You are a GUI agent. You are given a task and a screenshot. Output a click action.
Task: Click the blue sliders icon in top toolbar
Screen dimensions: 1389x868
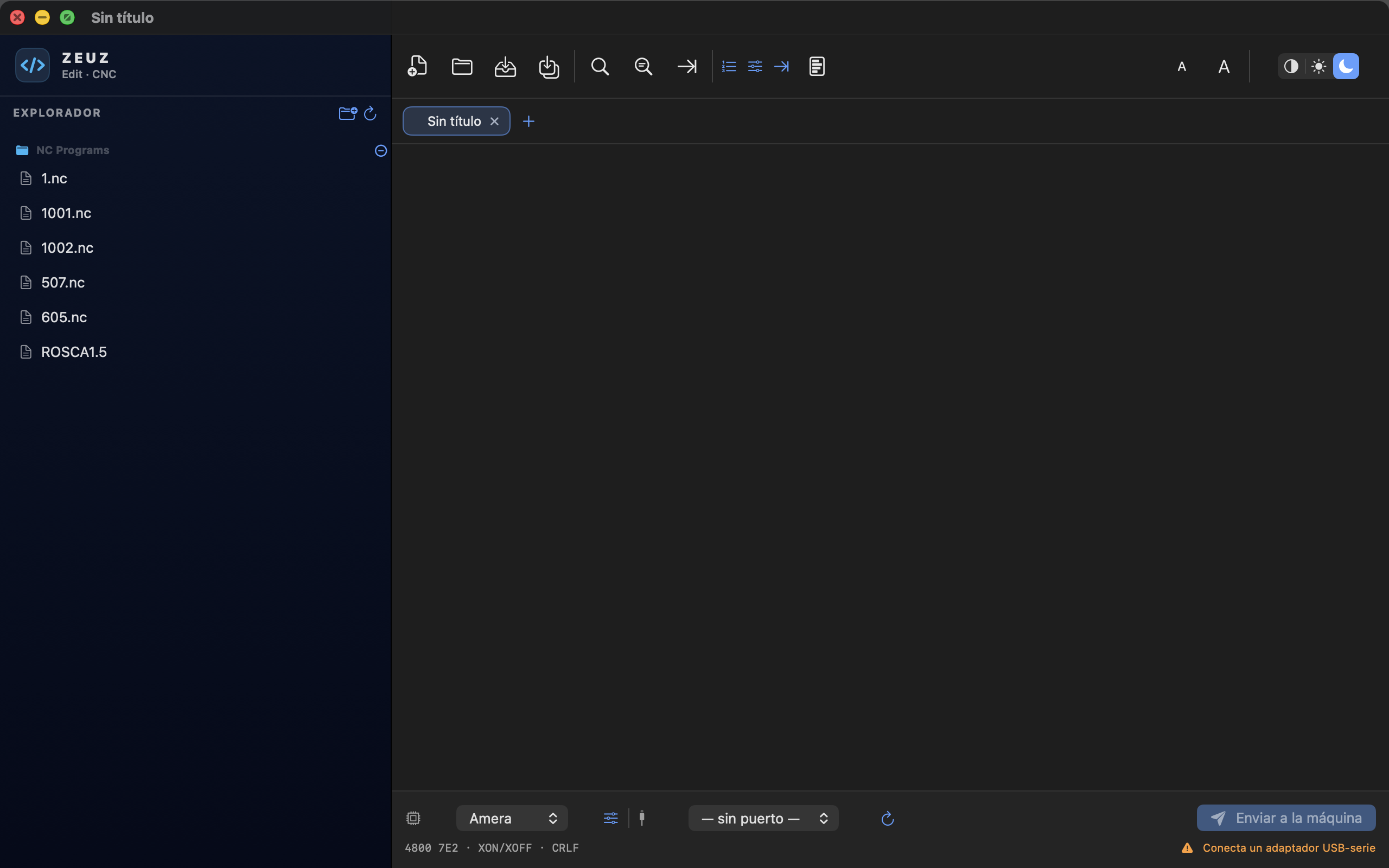(755, 66)
